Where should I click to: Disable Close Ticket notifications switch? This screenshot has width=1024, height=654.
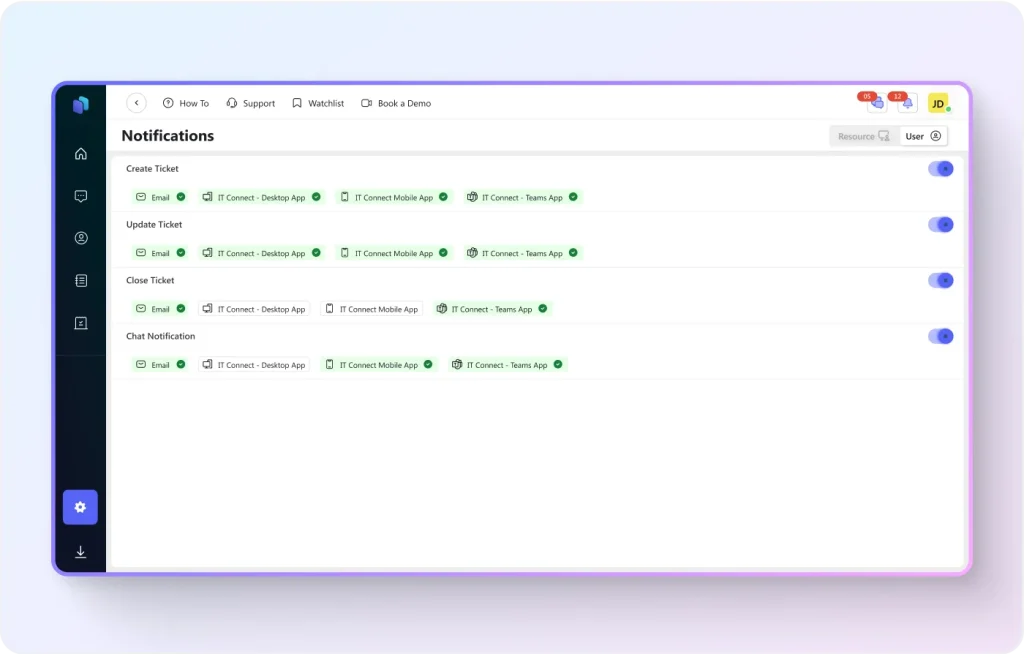tap(940, 281)
